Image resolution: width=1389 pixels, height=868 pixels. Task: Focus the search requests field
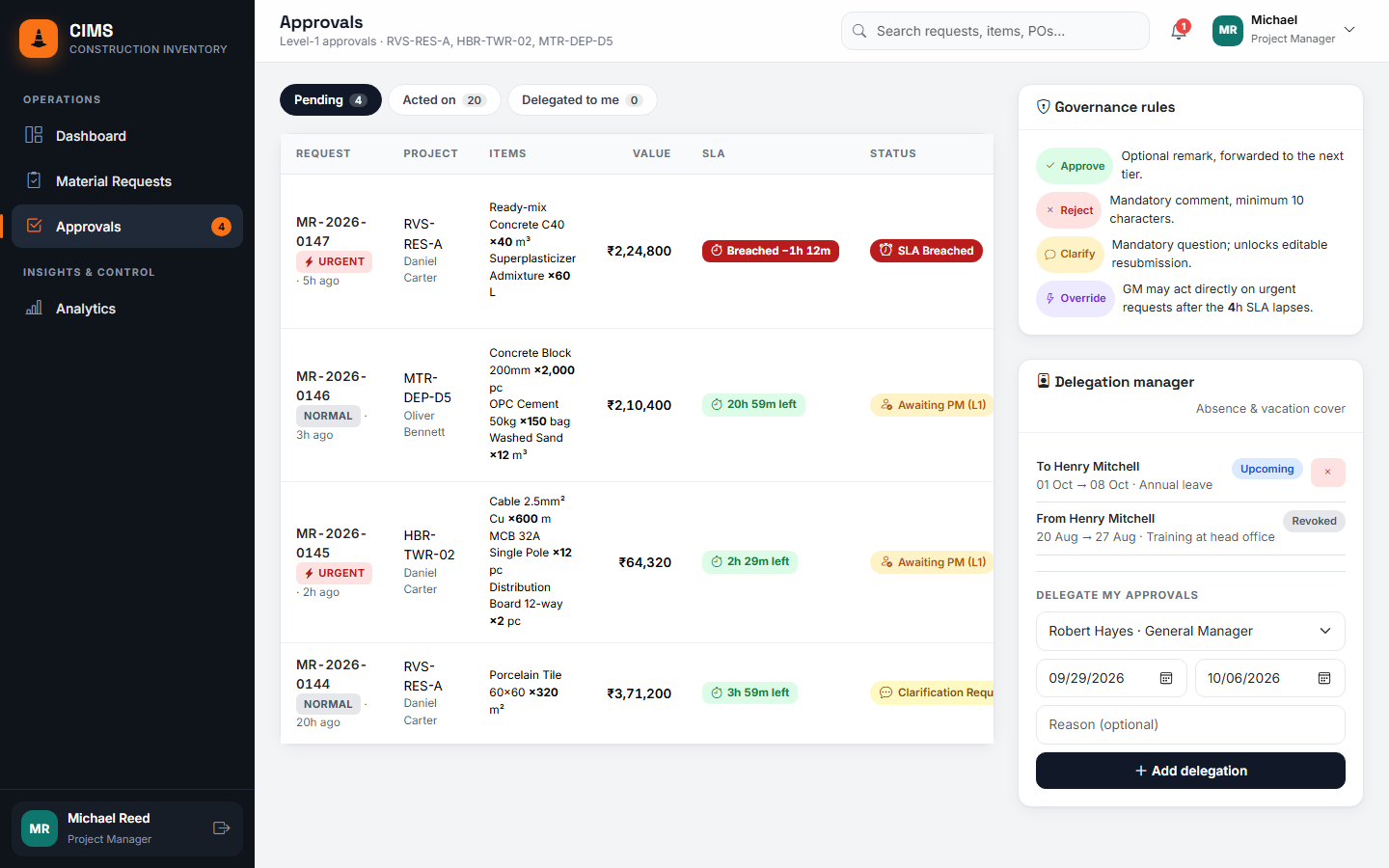(995, 31)
